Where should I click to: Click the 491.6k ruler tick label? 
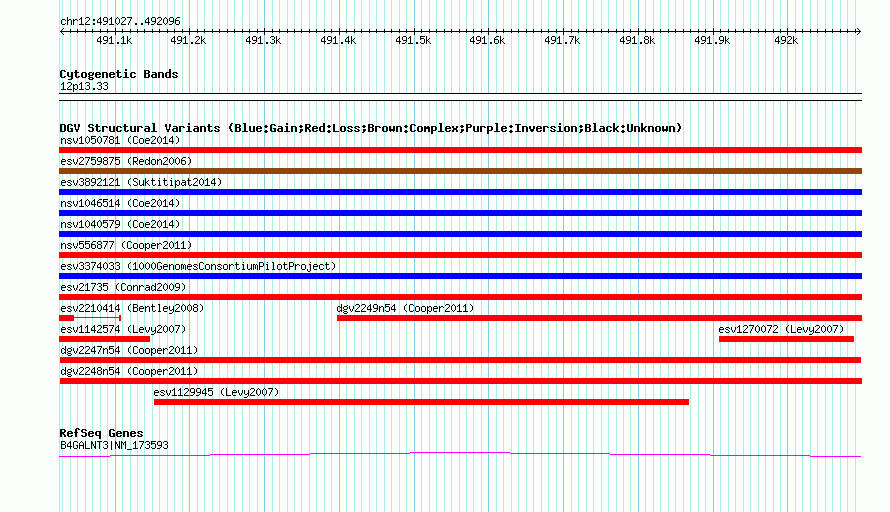[487, 40]
